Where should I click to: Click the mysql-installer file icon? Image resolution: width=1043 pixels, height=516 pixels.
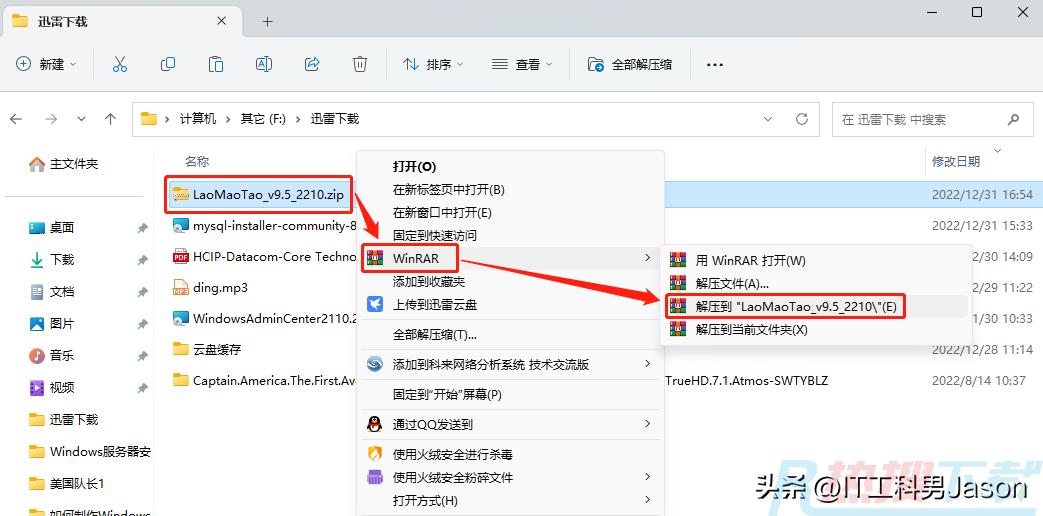pyautogui.click(x=180, y=225)
